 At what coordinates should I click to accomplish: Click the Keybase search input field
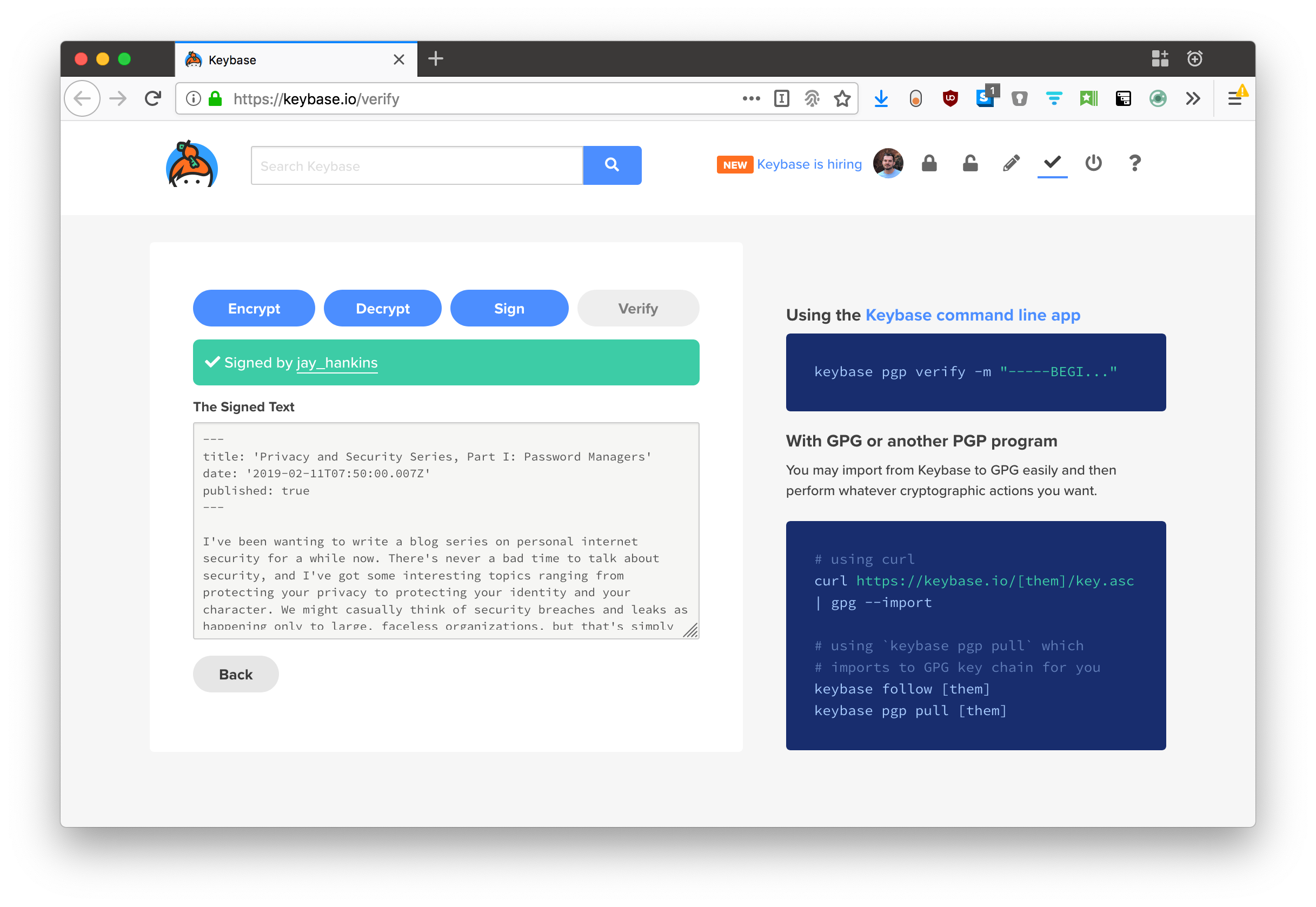[x=416, y=165]
